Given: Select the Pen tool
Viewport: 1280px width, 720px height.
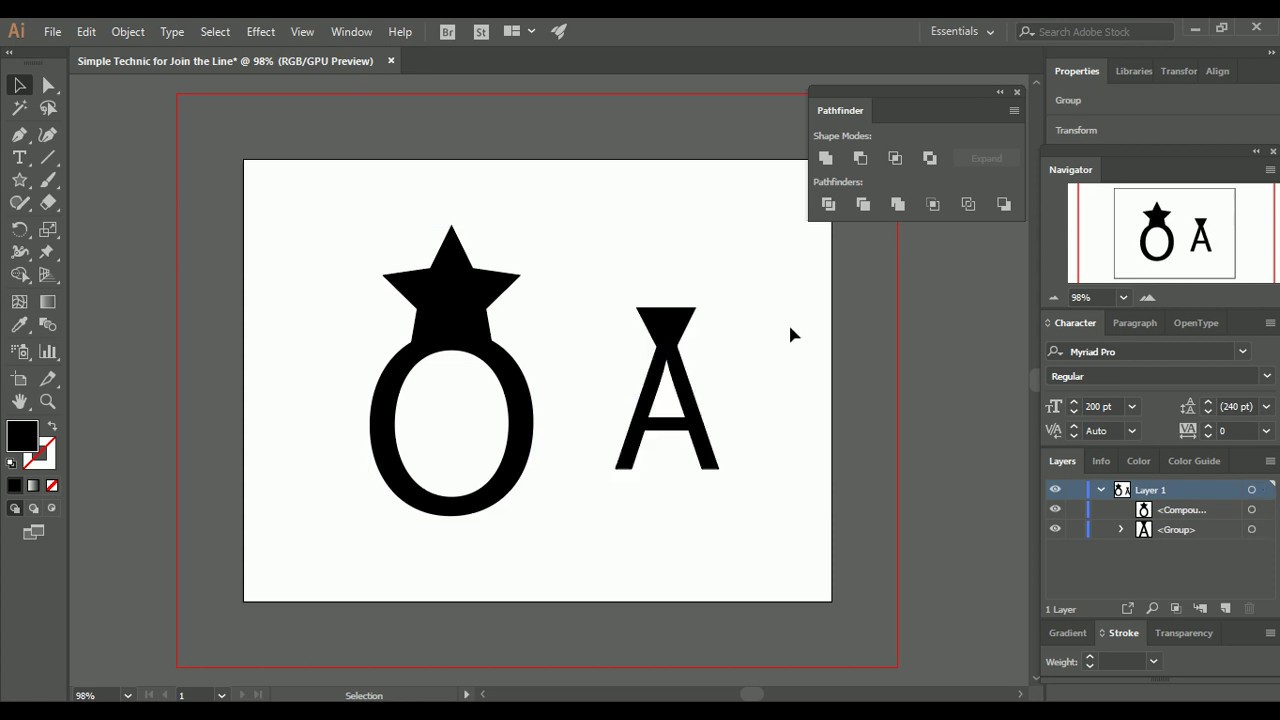Looking at the screenshot, I should click(19, 135).
